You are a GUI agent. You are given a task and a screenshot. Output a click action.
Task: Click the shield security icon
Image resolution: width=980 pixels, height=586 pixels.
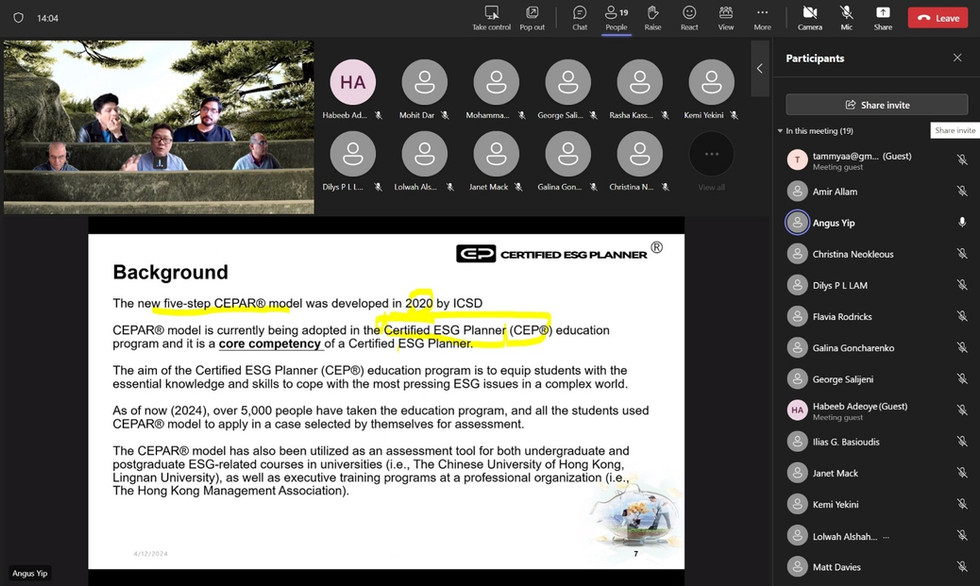click(18, 18)
